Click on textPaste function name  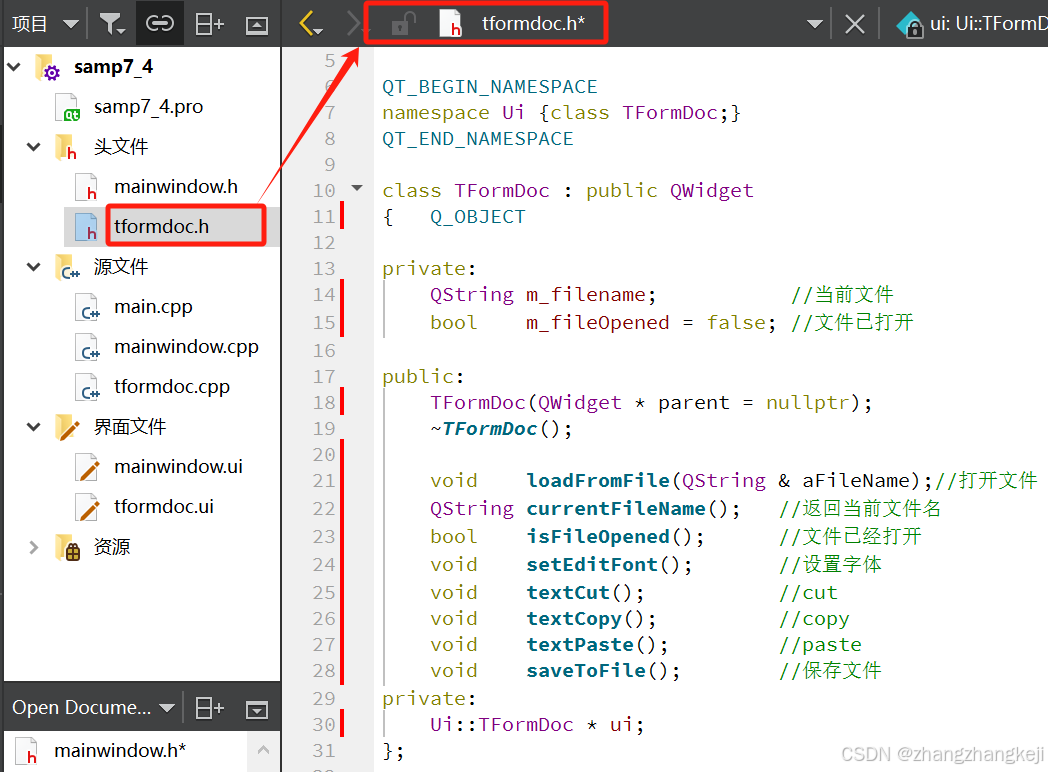click(579, 644)
